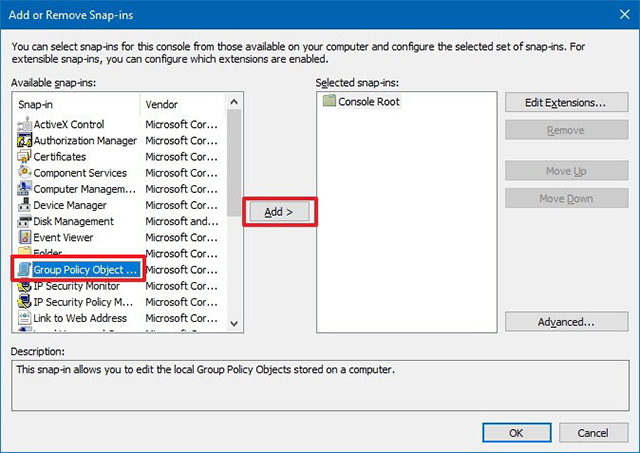Click the IP Security Policy Management icon
The width and height of the screenshot is (640, 453).
[x=24, y=302]
